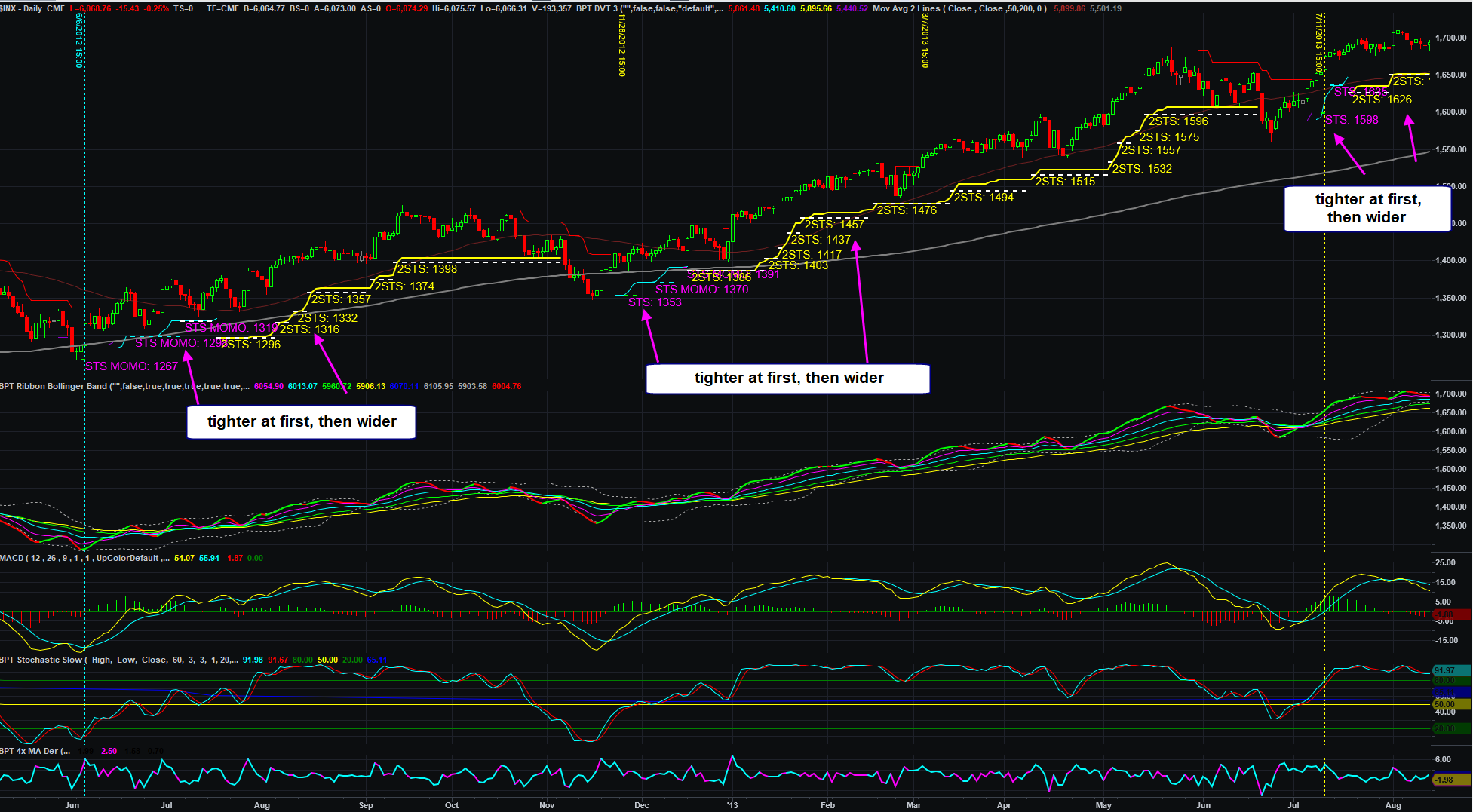This screenshot has width=1473, height=812.
Task: Click the two-line 'tighter at first, then wider' annotation box
Action: pos(1367,208)
